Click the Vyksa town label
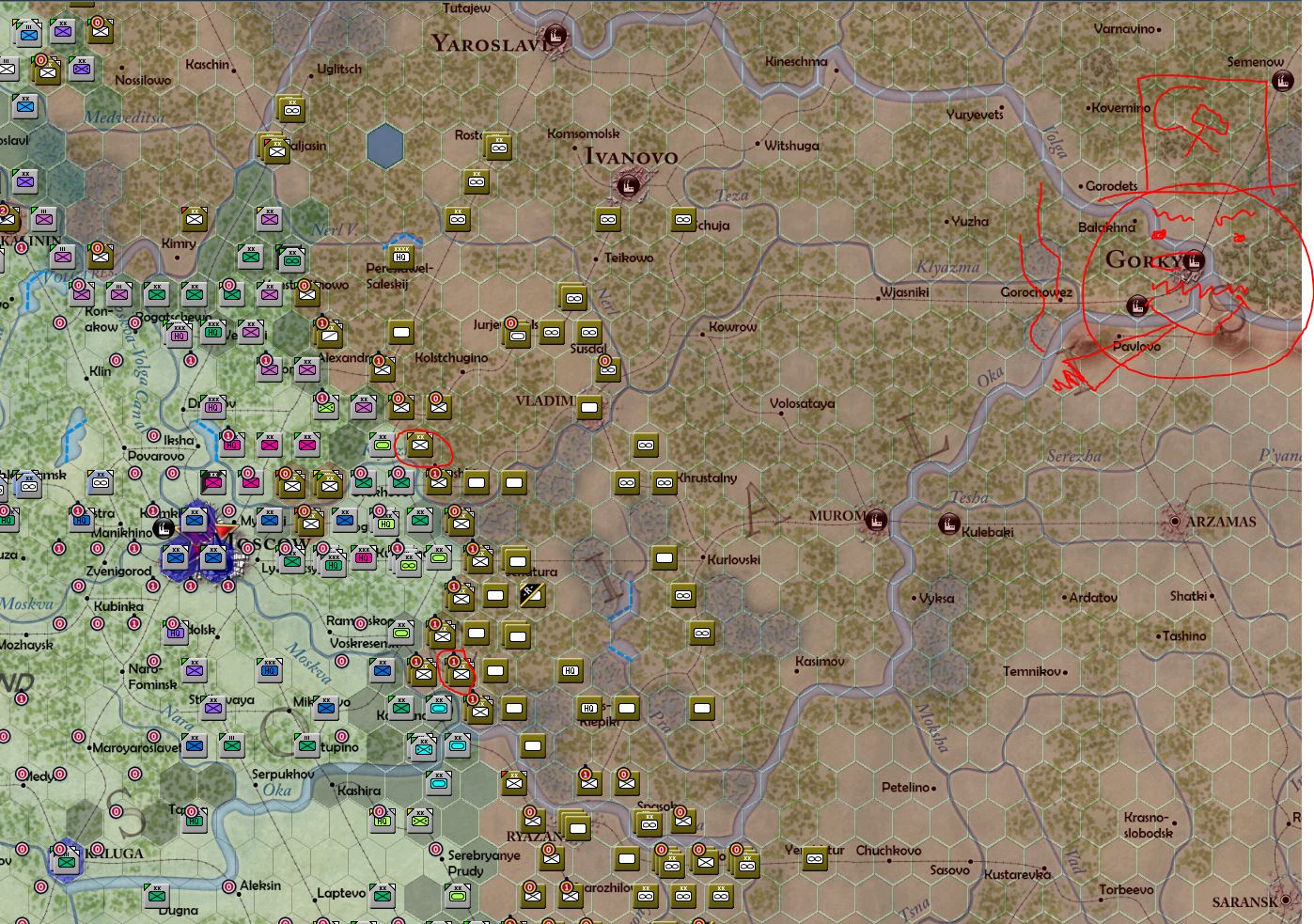Screen dimensions: 1314x924 coord(936,598)
